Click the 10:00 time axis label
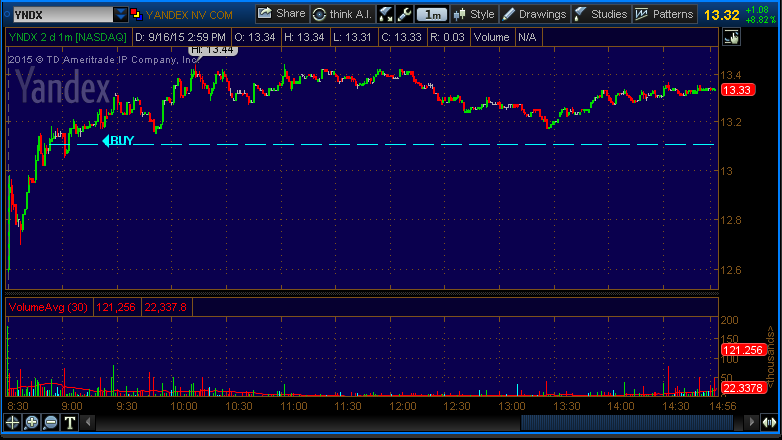 [x=184, y=406]
